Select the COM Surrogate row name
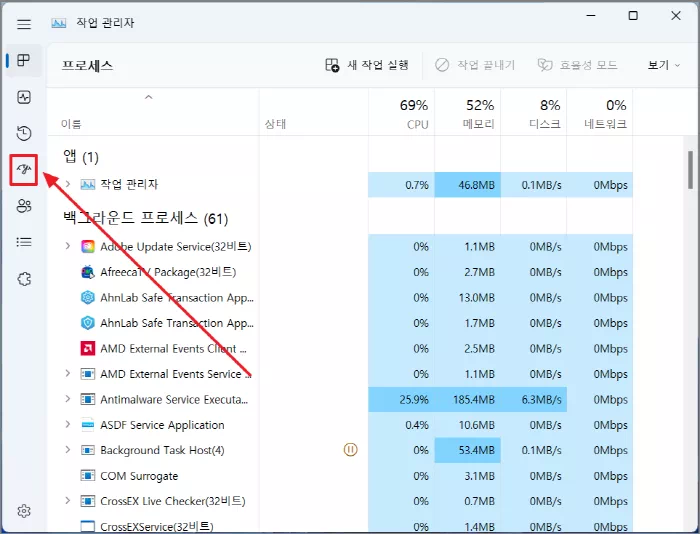700x534 pixels. point(139,476)
